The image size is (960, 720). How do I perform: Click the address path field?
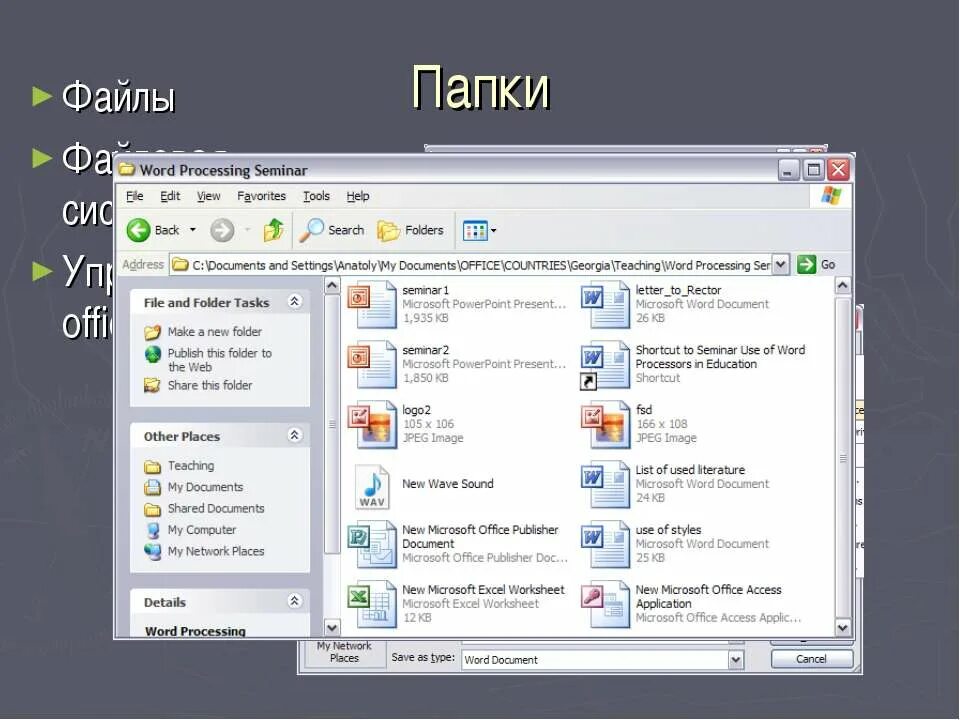[471, 264]
